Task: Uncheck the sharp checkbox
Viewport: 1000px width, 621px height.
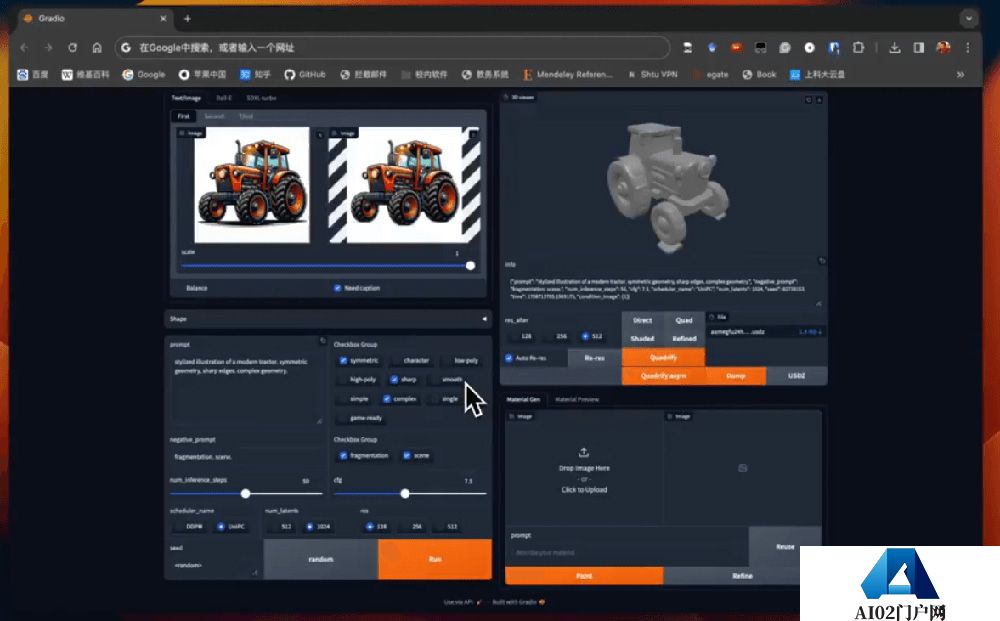Action: click(x=394, y=379)
